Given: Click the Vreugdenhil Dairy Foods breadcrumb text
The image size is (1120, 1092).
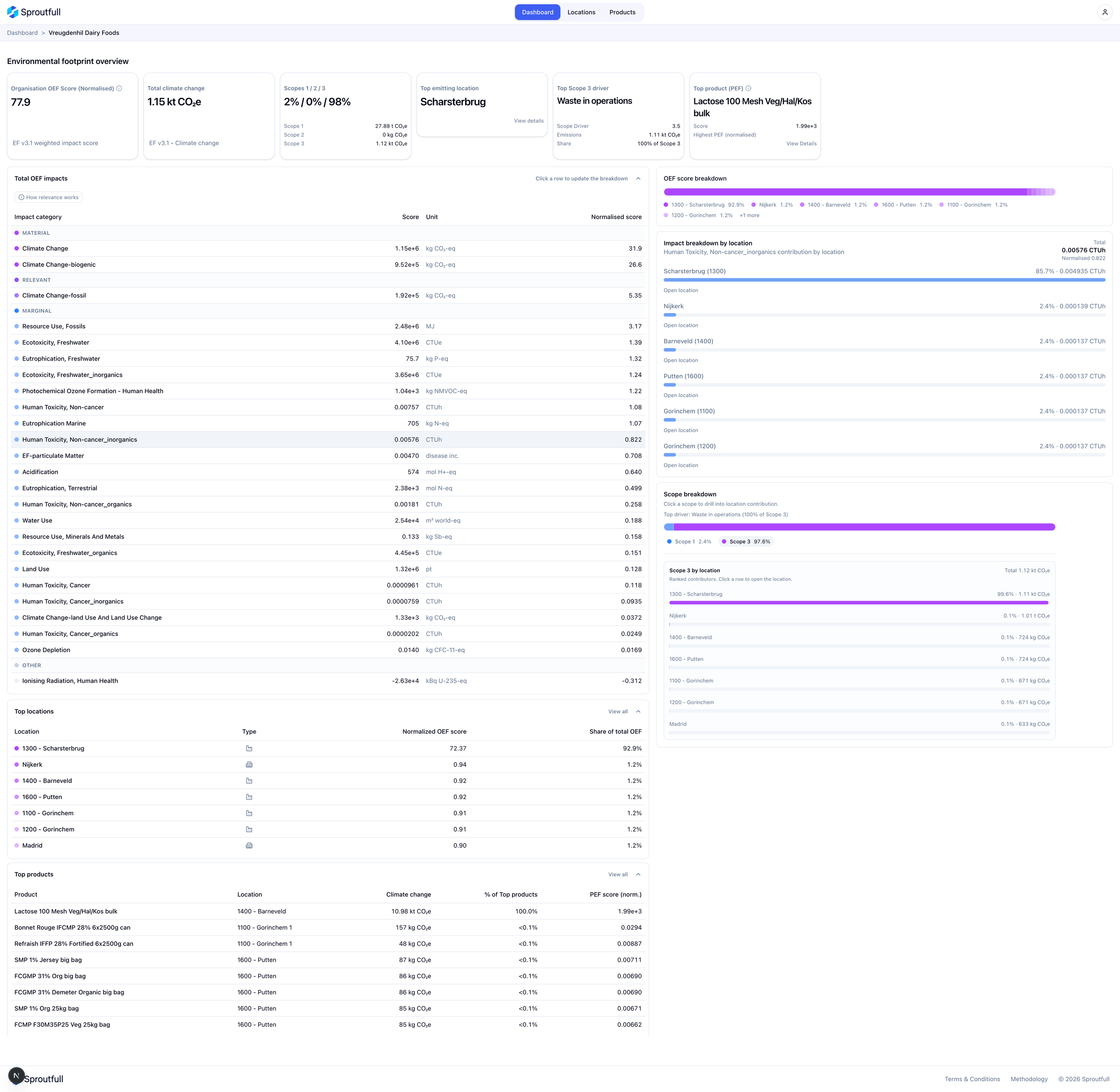Looking at the screenshot, I should pos(84,33).
